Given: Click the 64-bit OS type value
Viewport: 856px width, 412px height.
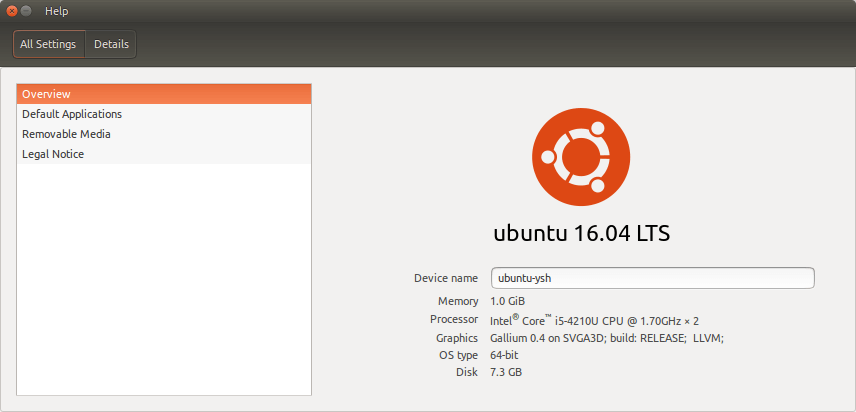Looking at the screenshot, I should point(504,355).
